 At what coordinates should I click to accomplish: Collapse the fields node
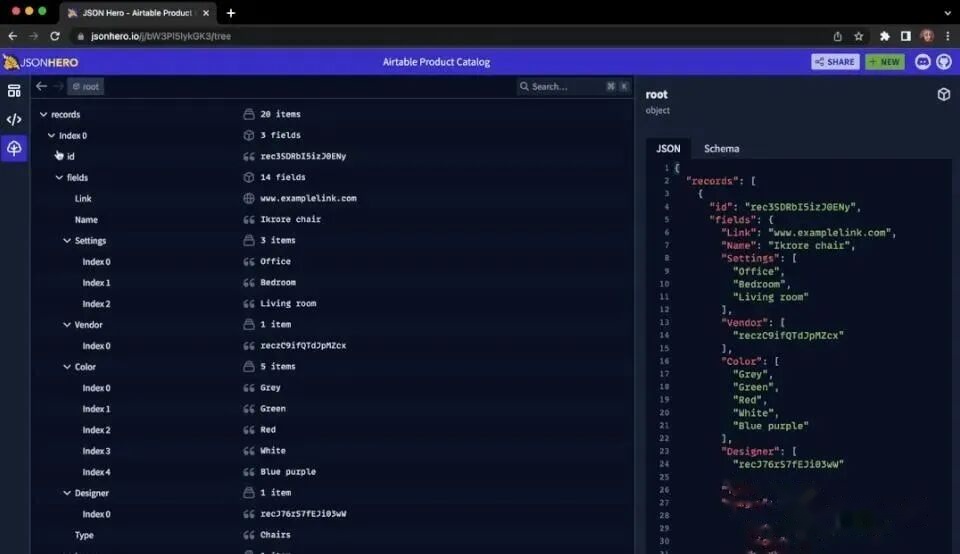pos(59,178)
